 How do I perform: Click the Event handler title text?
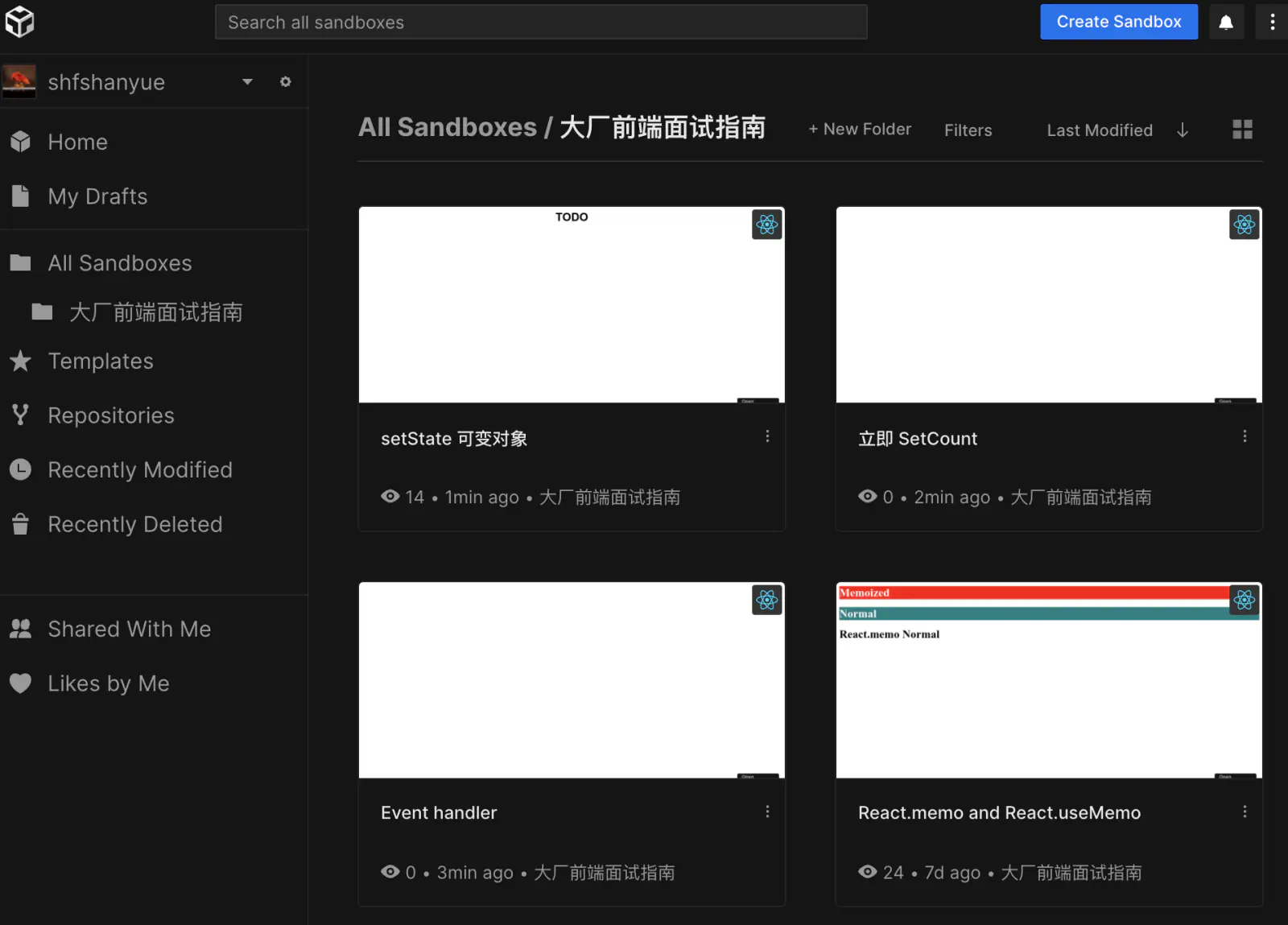(x=439, y=813)
